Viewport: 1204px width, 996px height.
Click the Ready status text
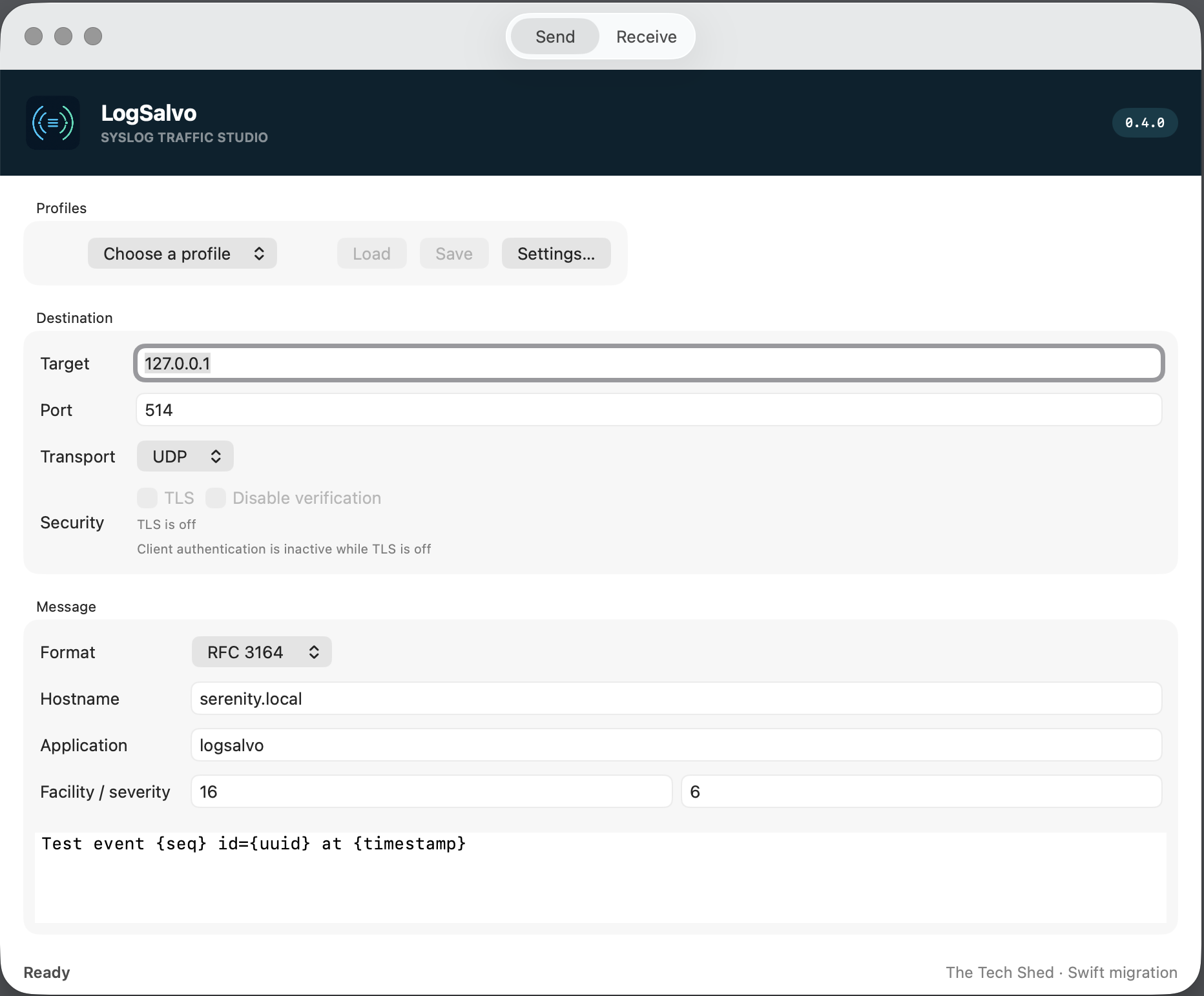pyautogui.click(x=47, y=972)
